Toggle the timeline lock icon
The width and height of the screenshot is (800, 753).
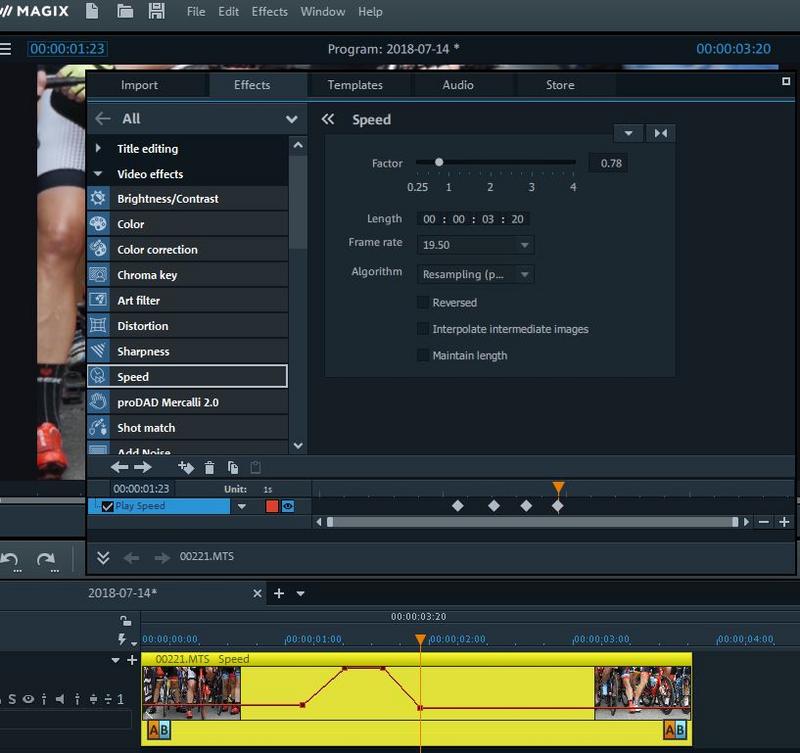pyautogui.click(x=125, y=621)
